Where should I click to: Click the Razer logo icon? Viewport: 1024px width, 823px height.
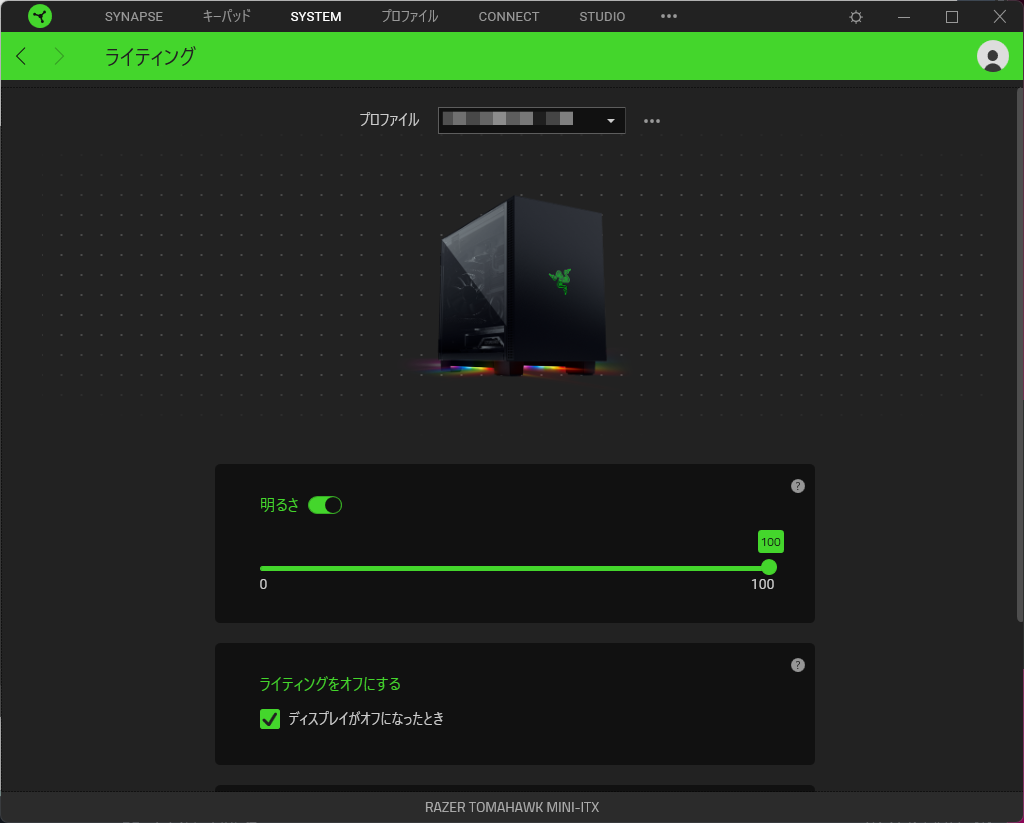(x=40, y=16)
